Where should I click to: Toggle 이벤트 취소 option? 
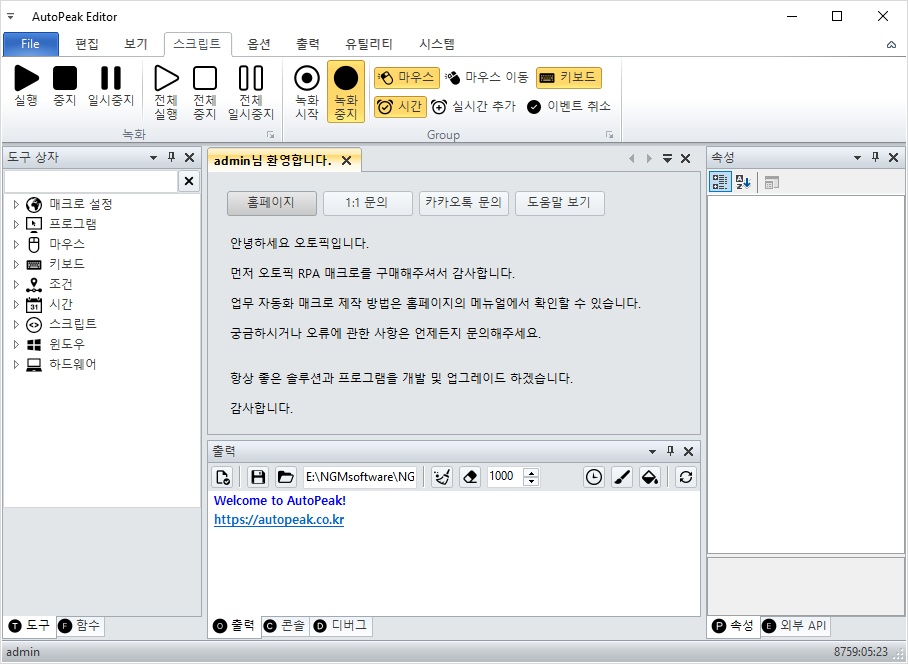tap(569, 107)
